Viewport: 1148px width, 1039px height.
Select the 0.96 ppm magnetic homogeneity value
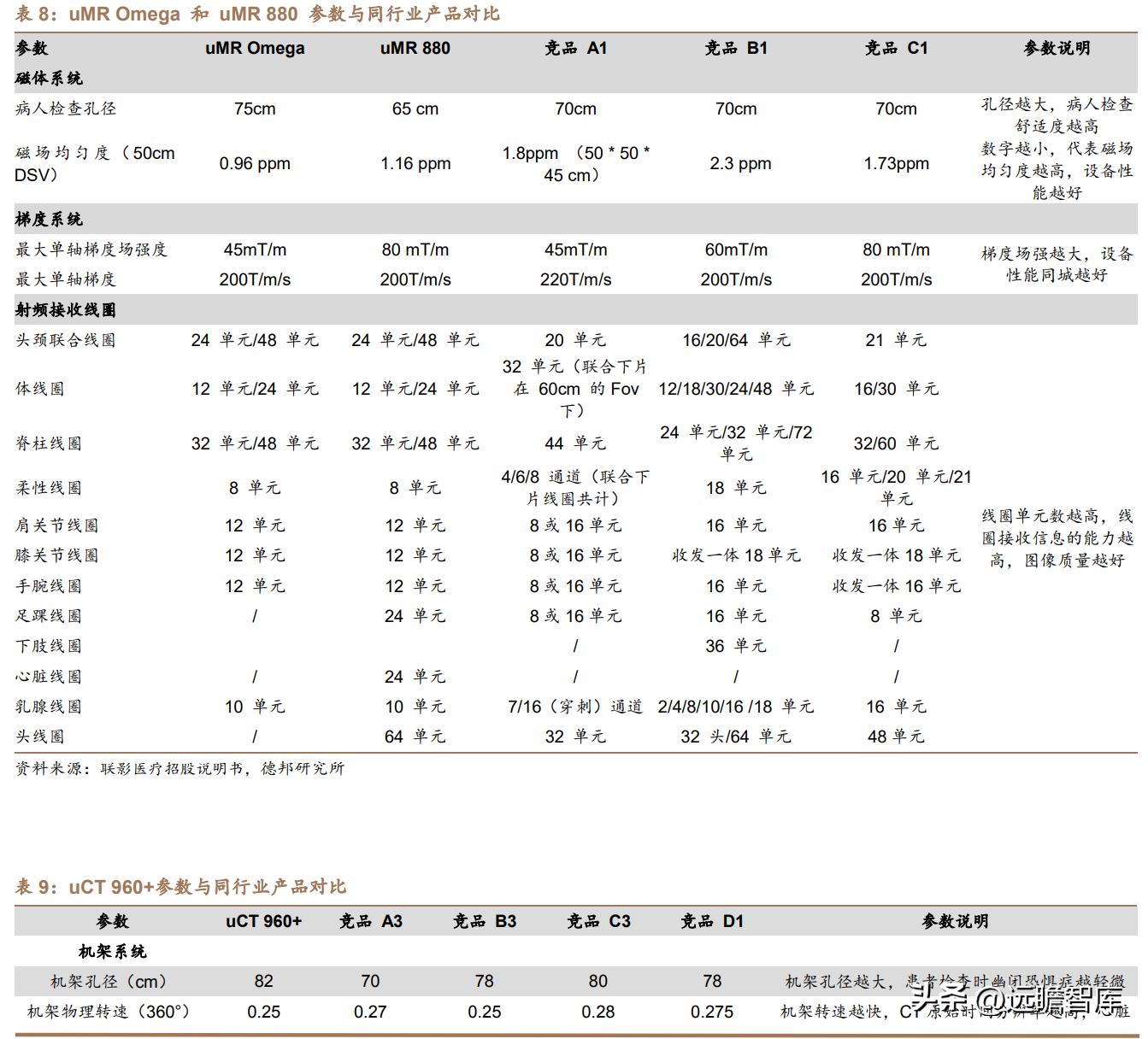[256, 163]
